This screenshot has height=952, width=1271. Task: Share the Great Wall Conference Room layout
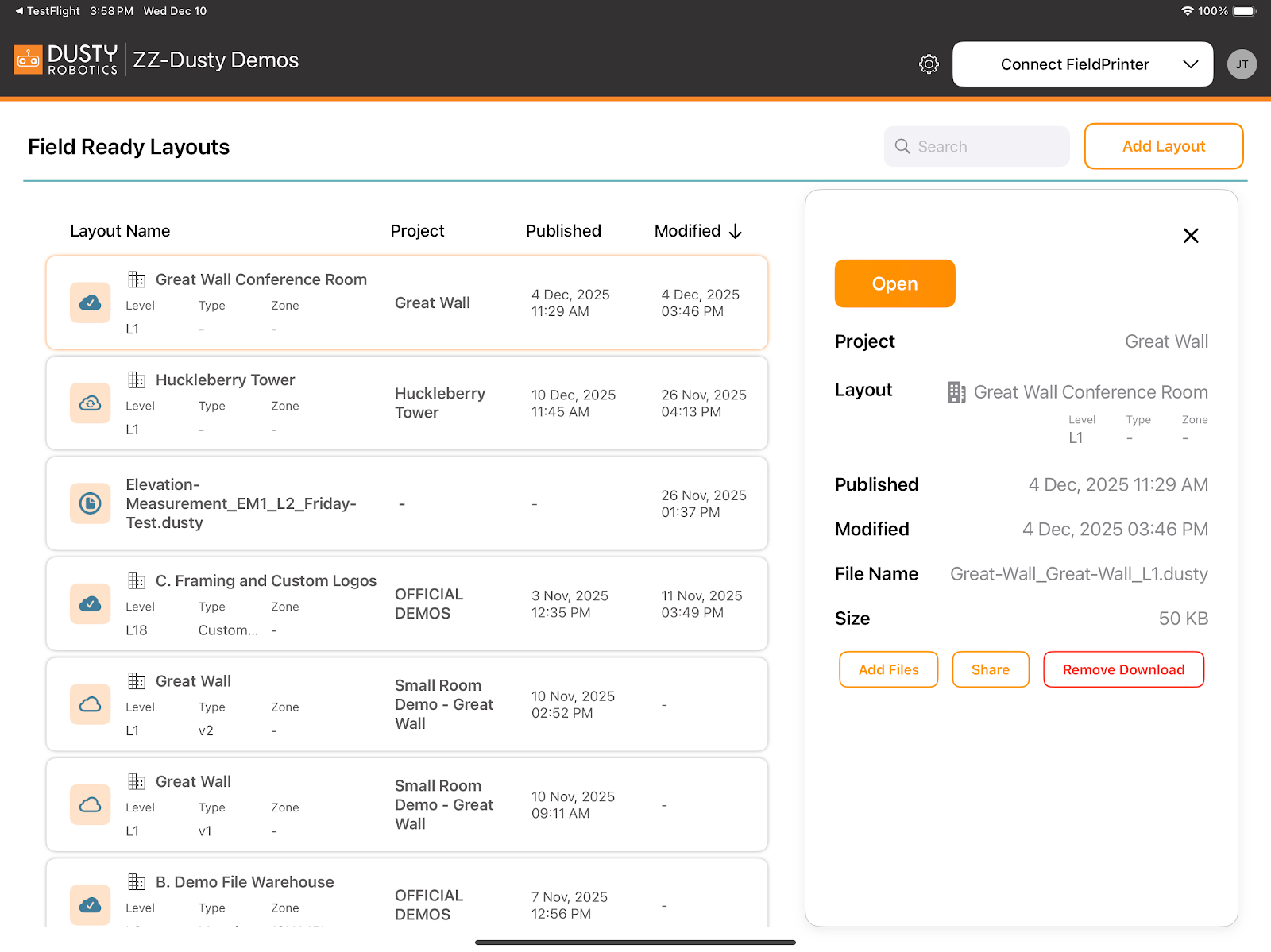[991, 669]
